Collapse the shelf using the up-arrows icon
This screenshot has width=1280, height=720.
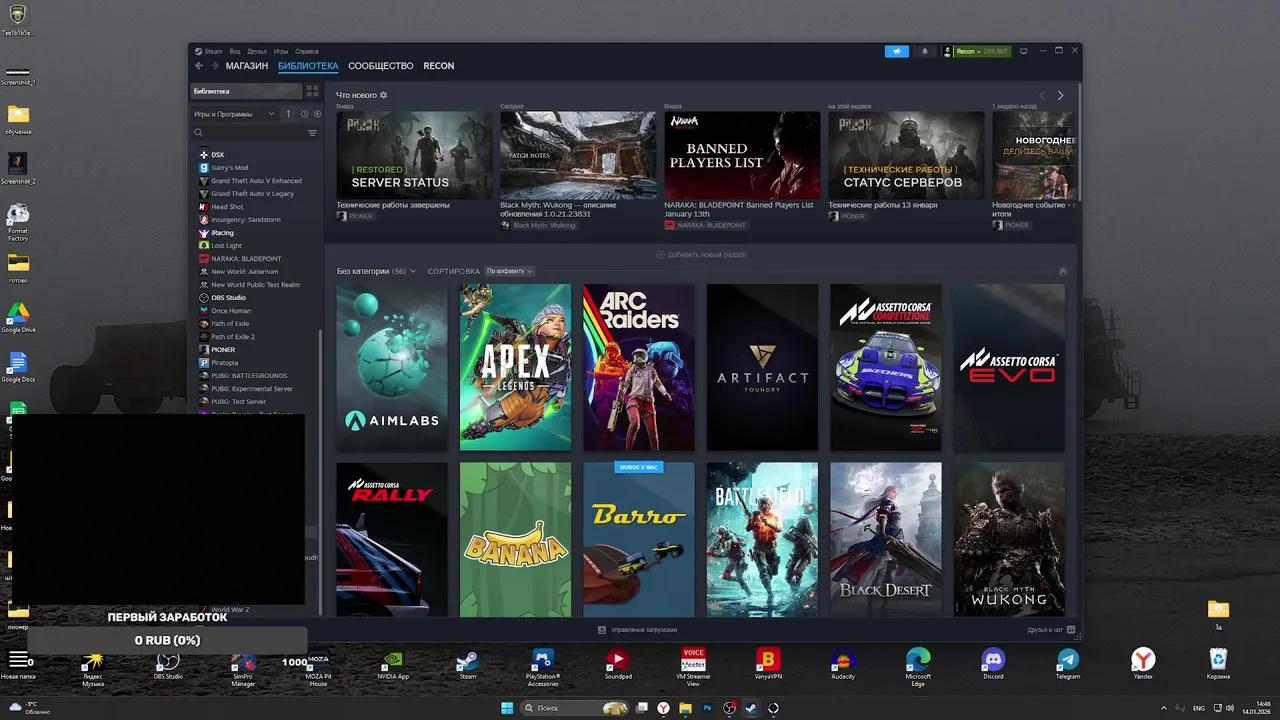pyautogui.click(x=1062, y=271)
